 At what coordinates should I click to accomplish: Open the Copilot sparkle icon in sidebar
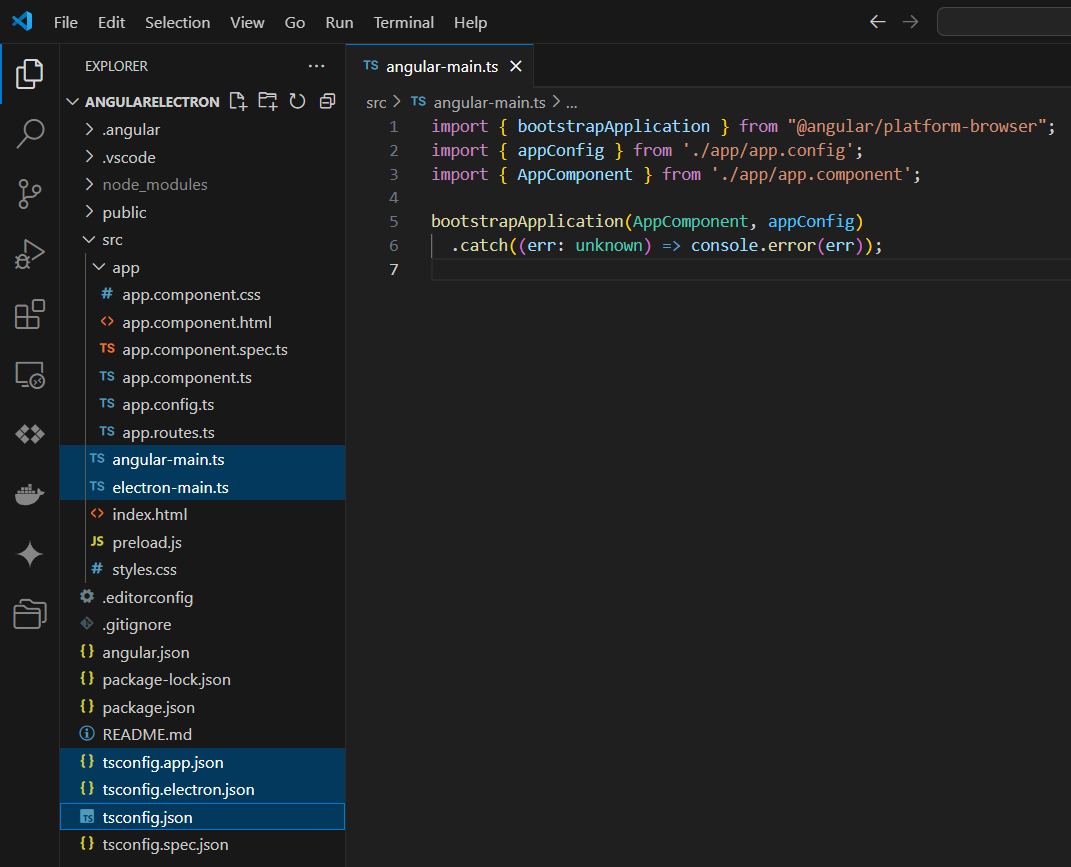click(x=30, y=554)
